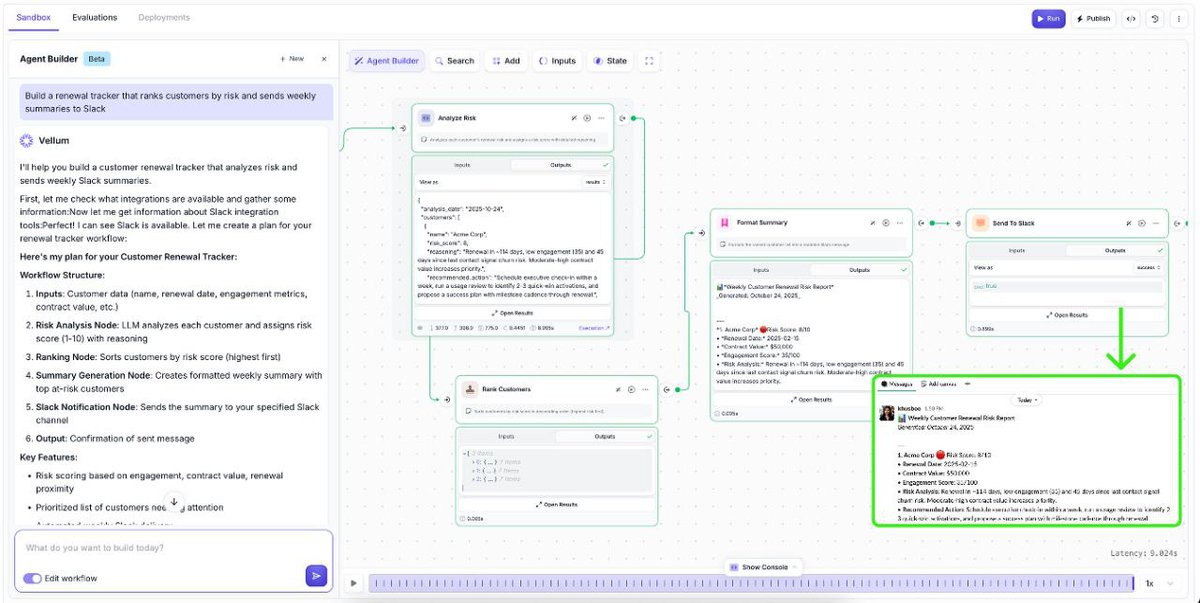Switch to the Sandbox tab

pos(34,18)
